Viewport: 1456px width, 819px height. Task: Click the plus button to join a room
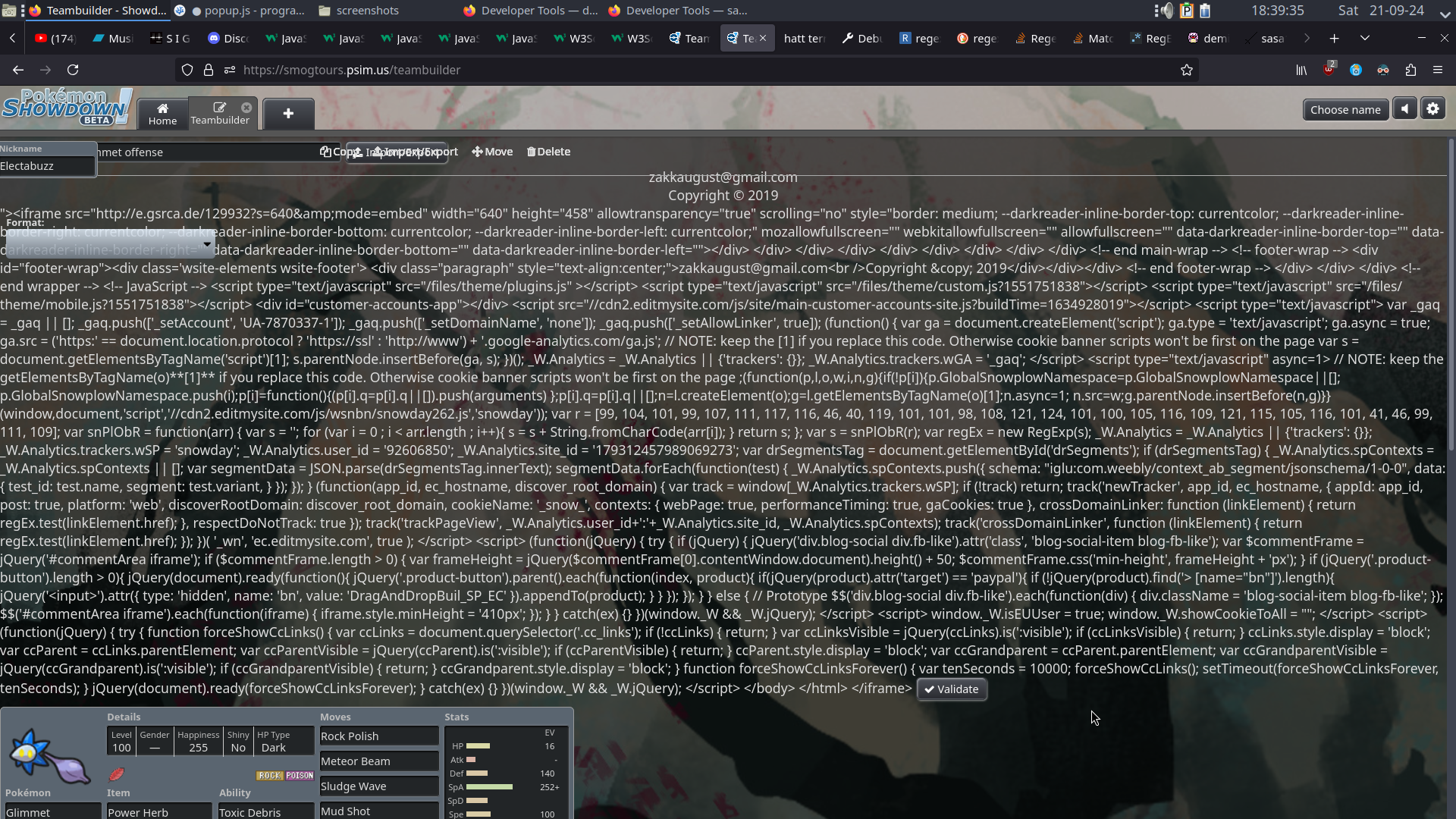coord(288,113)
